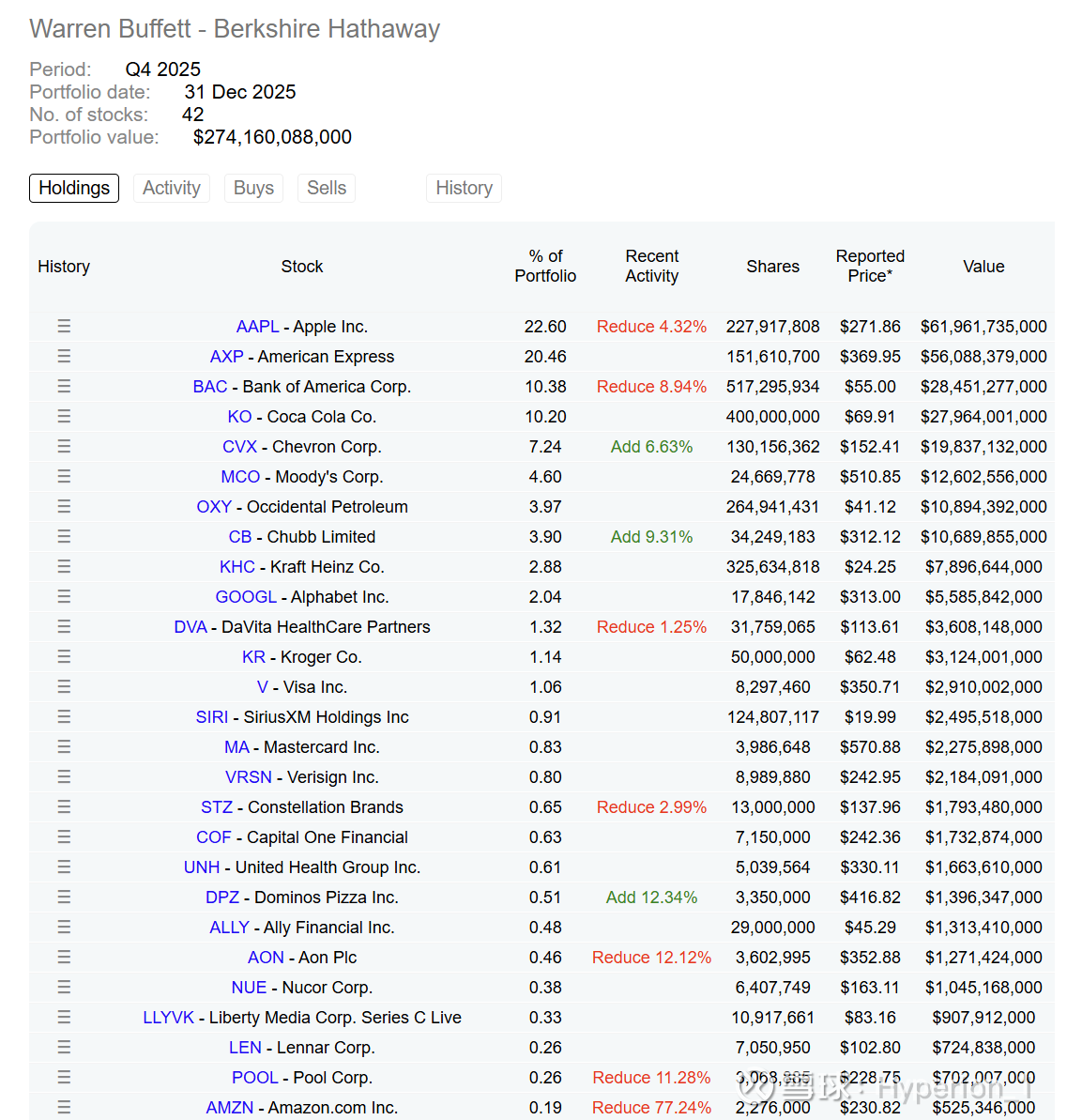Open history icon for Amazon.com row

click(x=64, y=1107)
